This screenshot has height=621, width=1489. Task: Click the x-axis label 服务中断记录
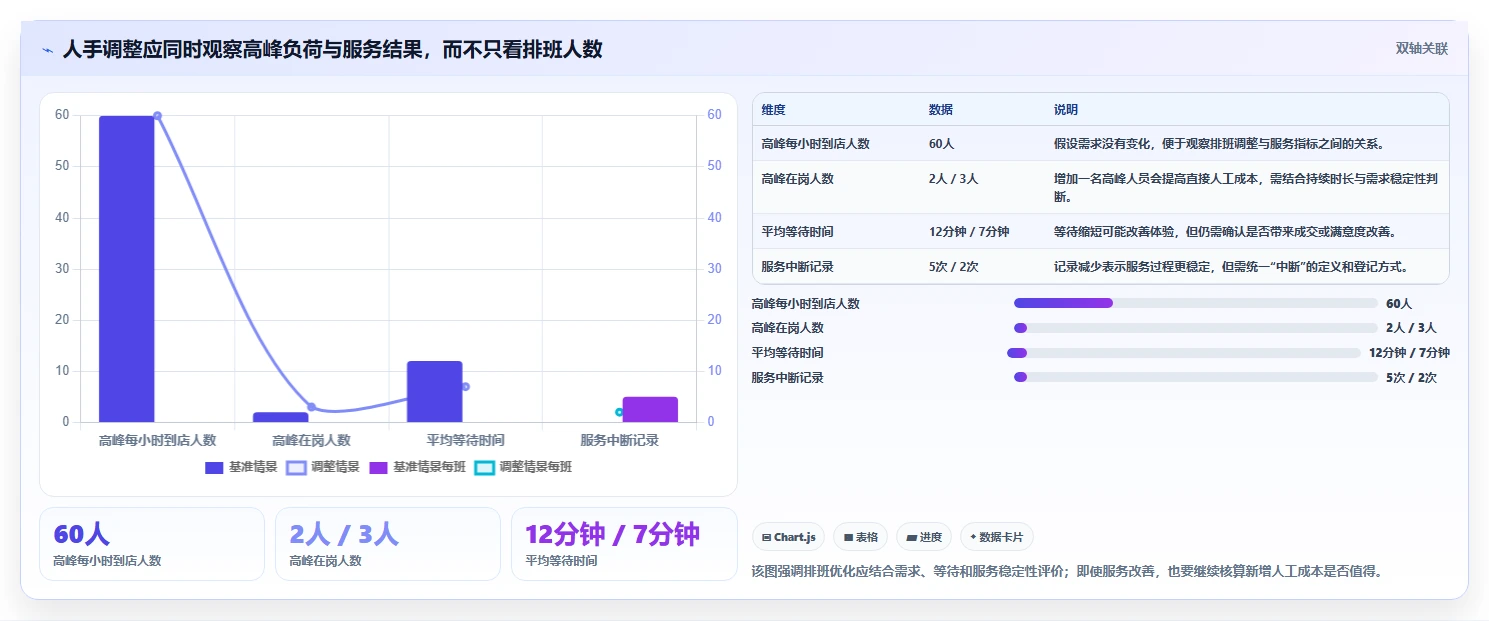coord(619,440)
